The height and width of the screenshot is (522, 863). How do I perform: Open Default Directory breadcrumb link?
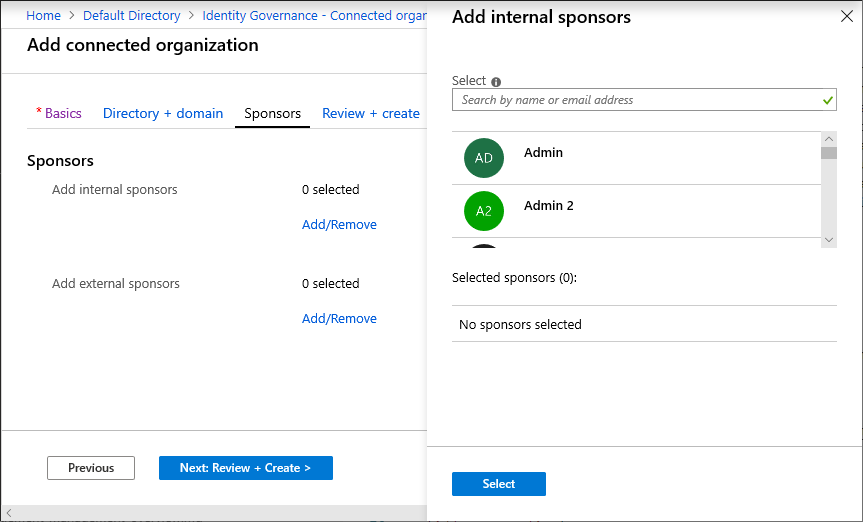(x=132, y=16)
